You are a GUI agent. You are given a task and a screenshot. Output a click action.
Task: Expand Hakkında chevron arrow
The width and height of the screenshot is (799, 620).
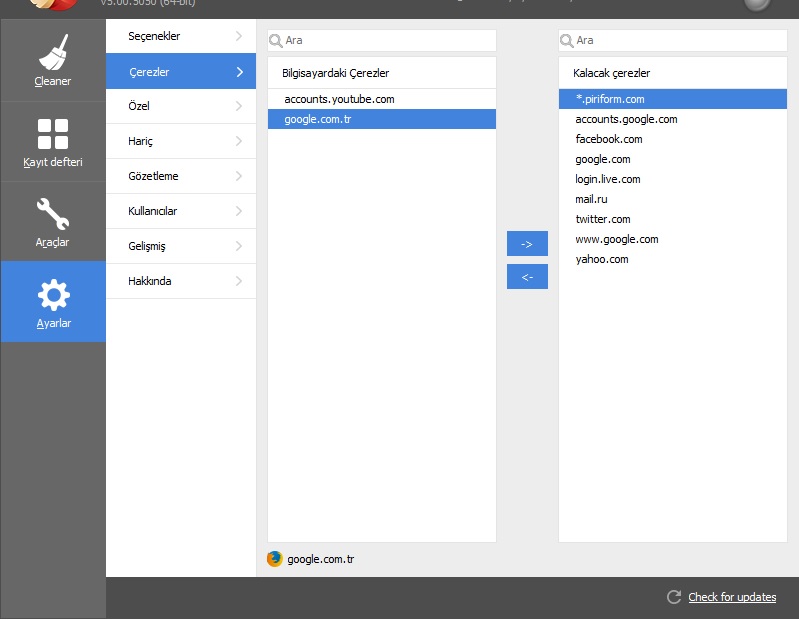click(x=239, y=281)
